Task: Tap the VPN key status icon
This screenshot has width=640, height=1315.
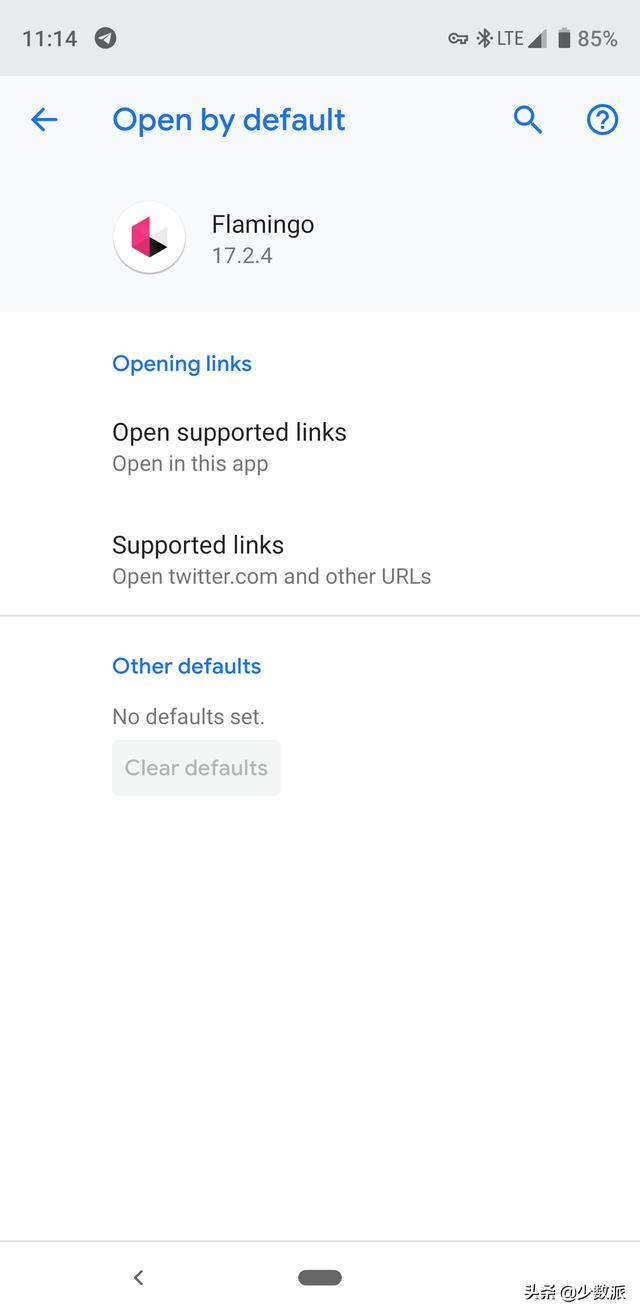Action: coord(458,39)
